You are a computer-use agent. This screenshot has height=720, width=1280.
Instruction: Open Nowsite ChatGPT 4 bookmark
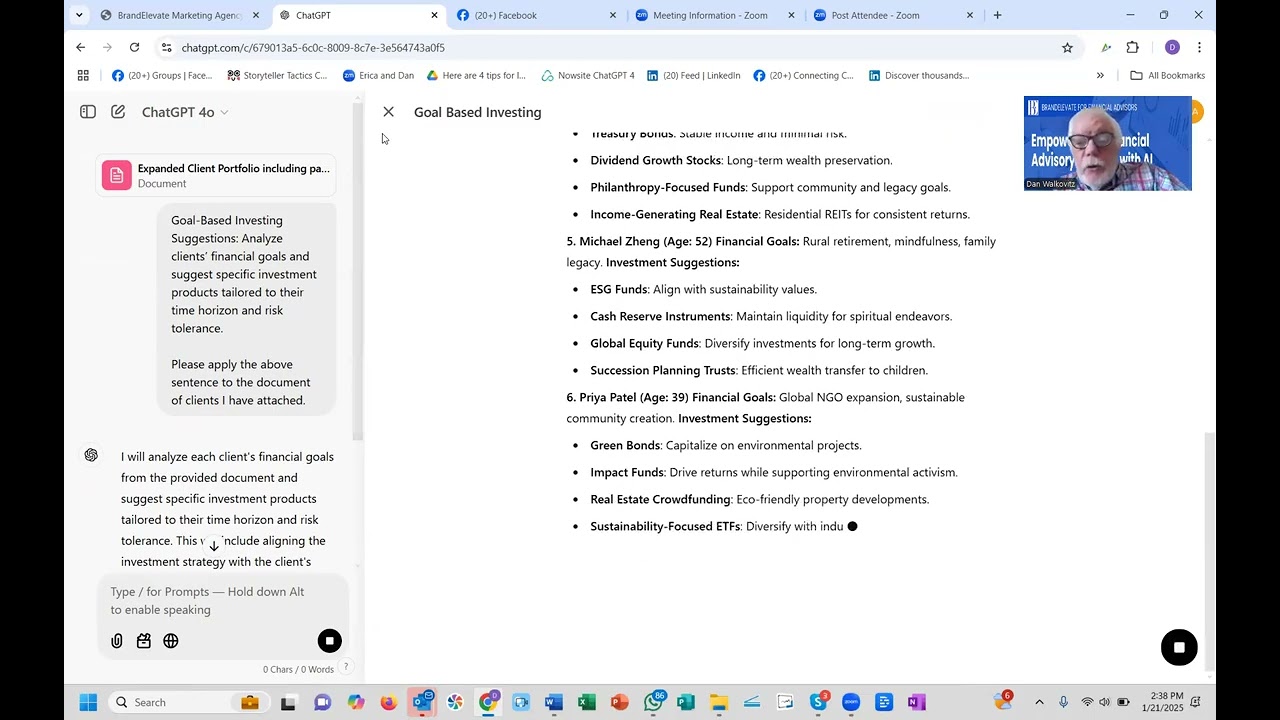coord(588,75)
